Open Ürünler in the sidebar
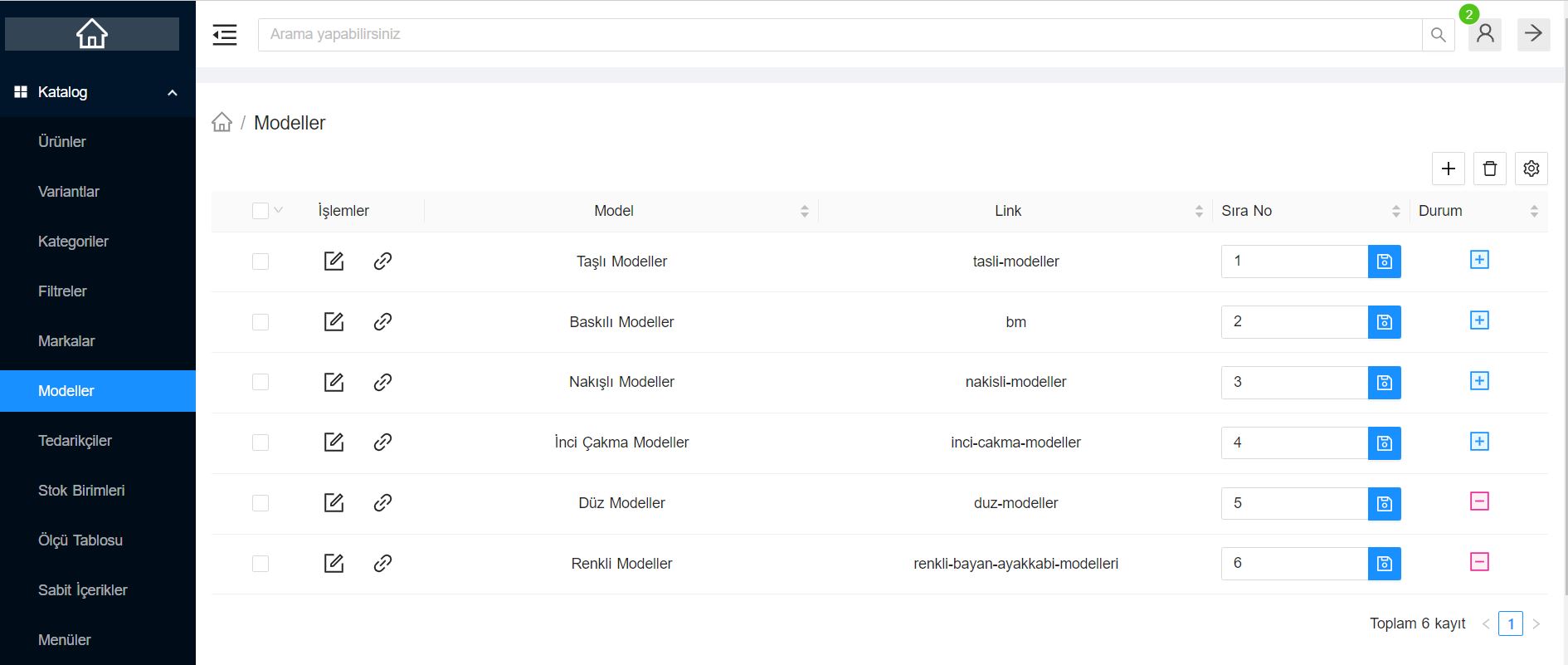 coord(98,142)
